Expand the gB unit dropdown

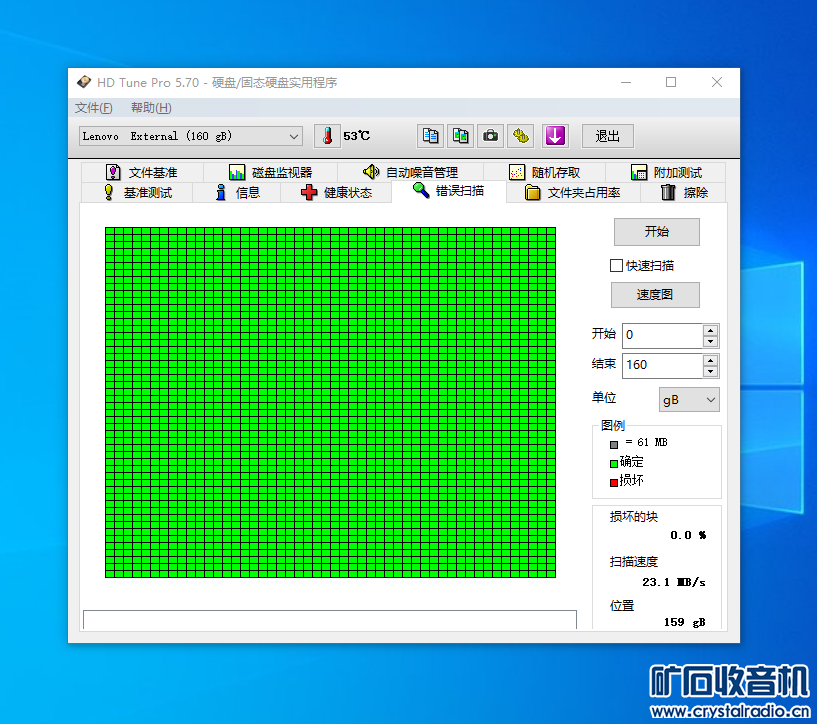689,400
